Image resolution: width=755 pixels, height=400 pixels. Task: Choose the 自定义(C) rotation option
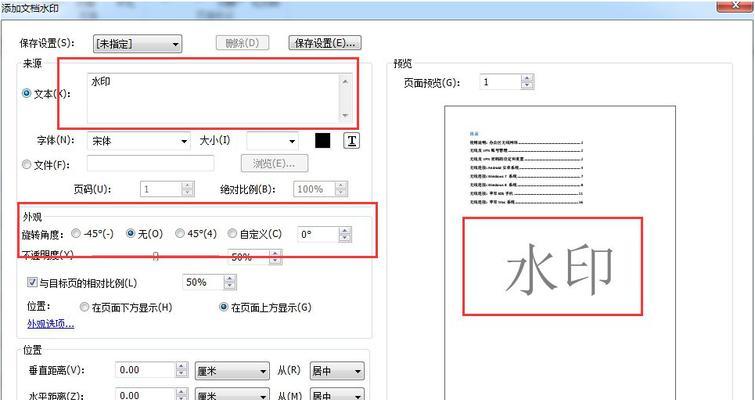[x=232, y=233]
